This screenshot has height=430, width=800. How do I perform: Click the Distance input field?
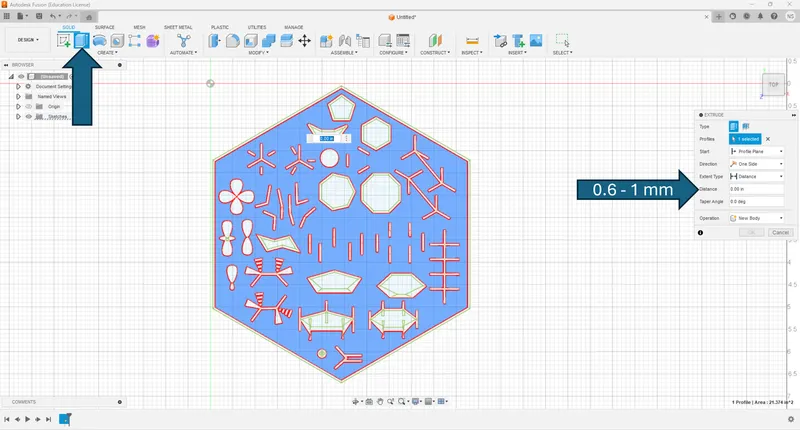756,189
